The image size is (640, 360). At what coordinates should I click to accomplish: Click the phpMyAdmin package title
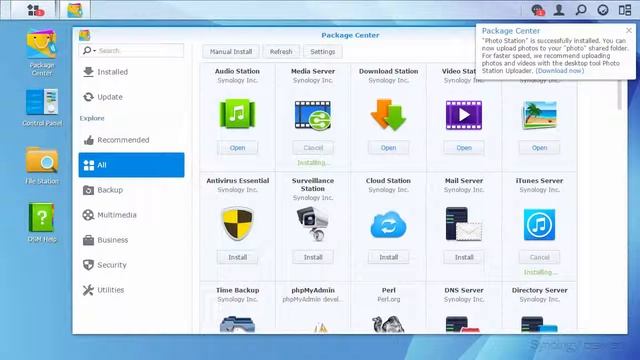tap(313, 290)
